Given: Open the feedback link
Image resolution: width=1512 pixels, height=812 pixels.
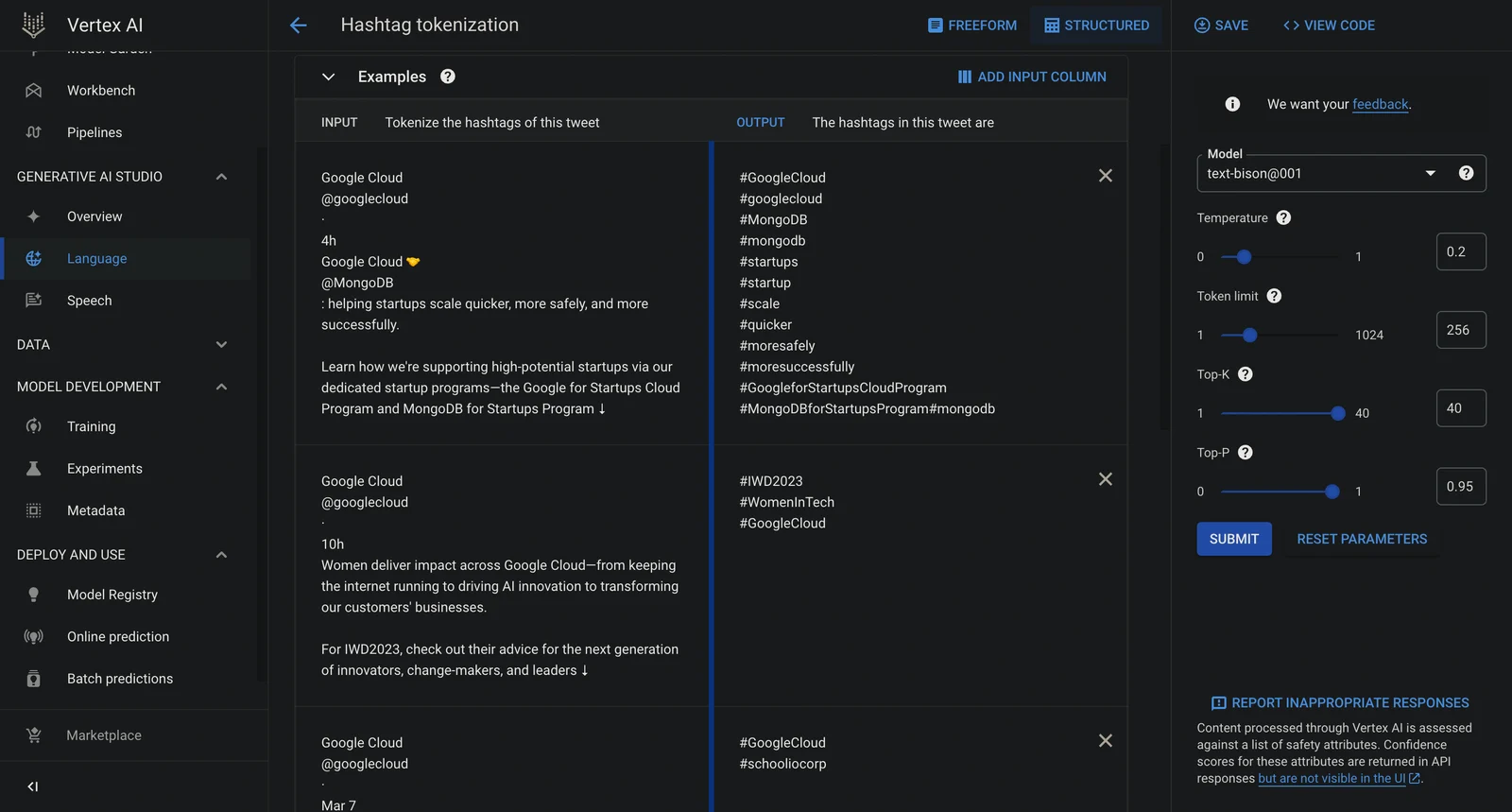Looking at the screenshot, I should click(1380, 104).
